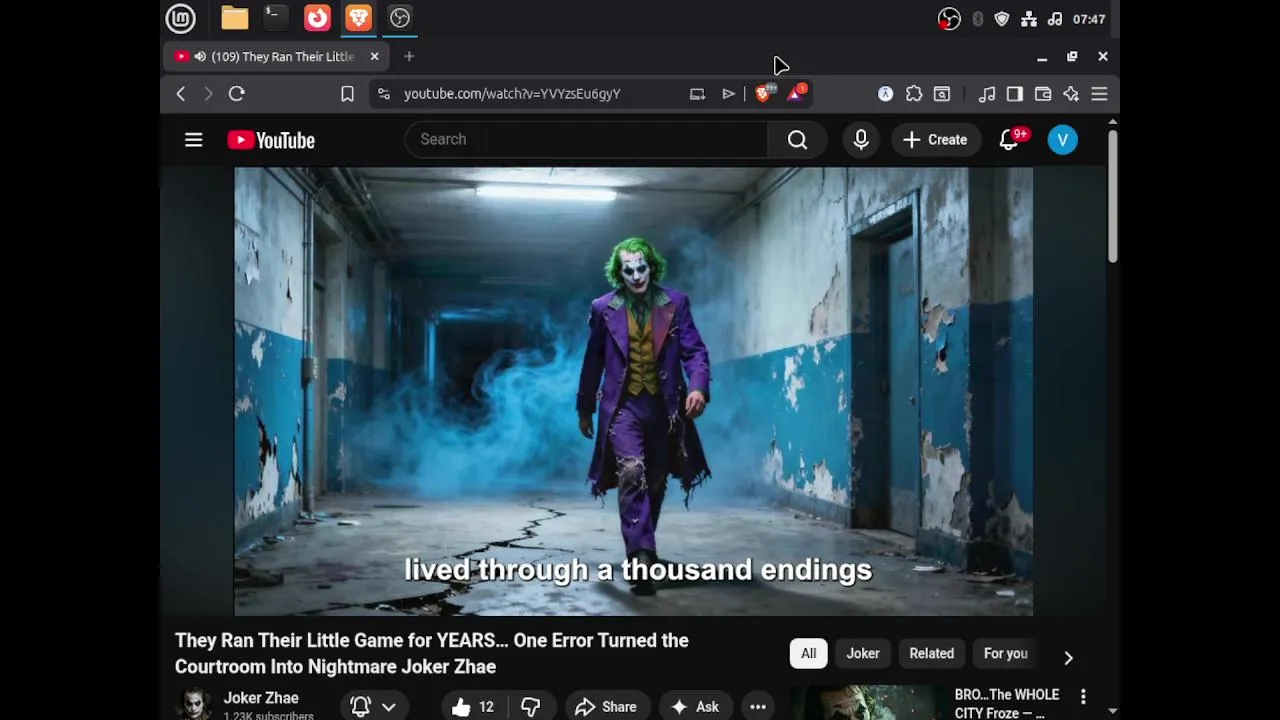Launch the Terminal from the panel

(x=275, y=18)
